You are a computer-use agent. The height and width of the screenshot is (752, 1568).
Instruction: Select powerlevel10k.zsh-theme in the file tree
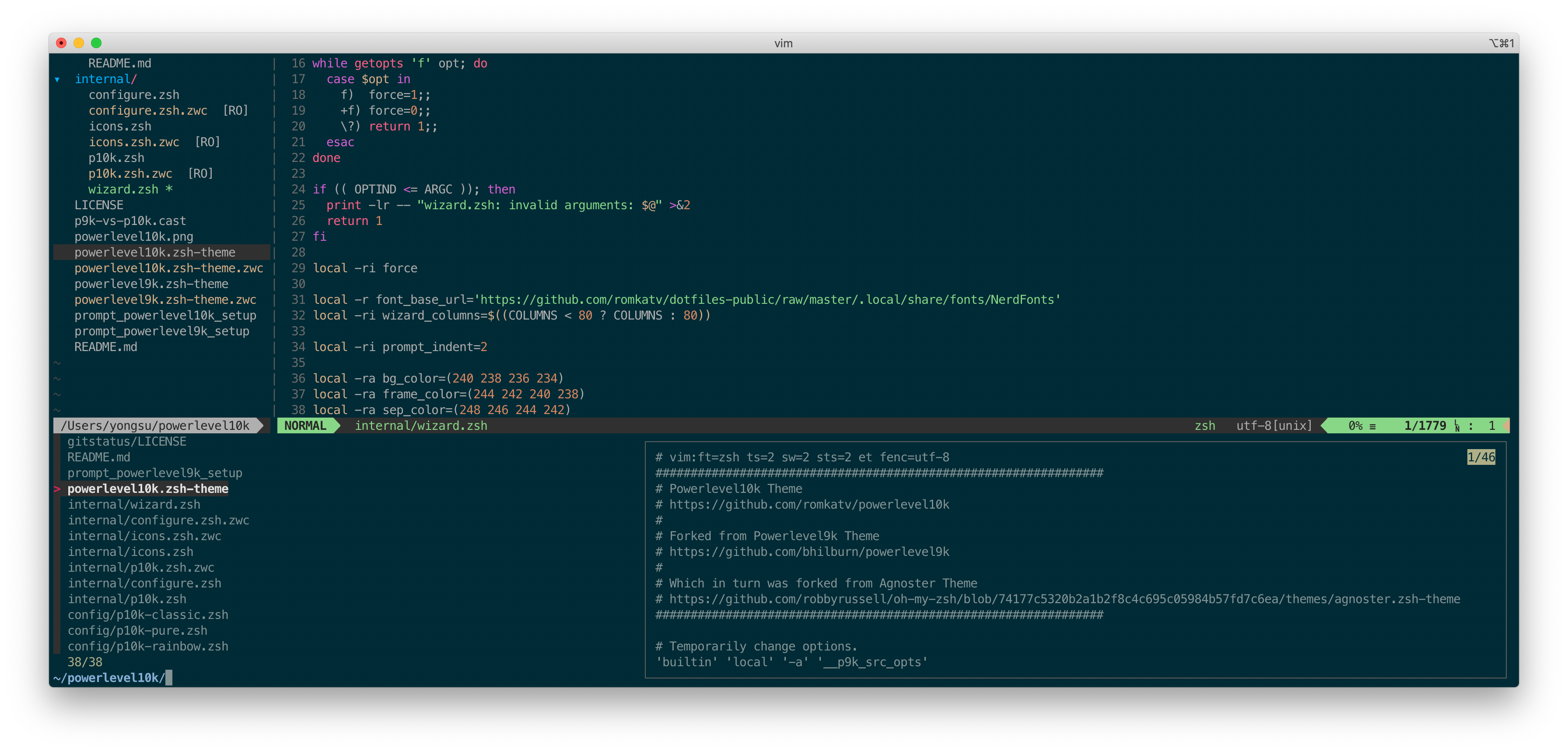(x=154, y=252)
